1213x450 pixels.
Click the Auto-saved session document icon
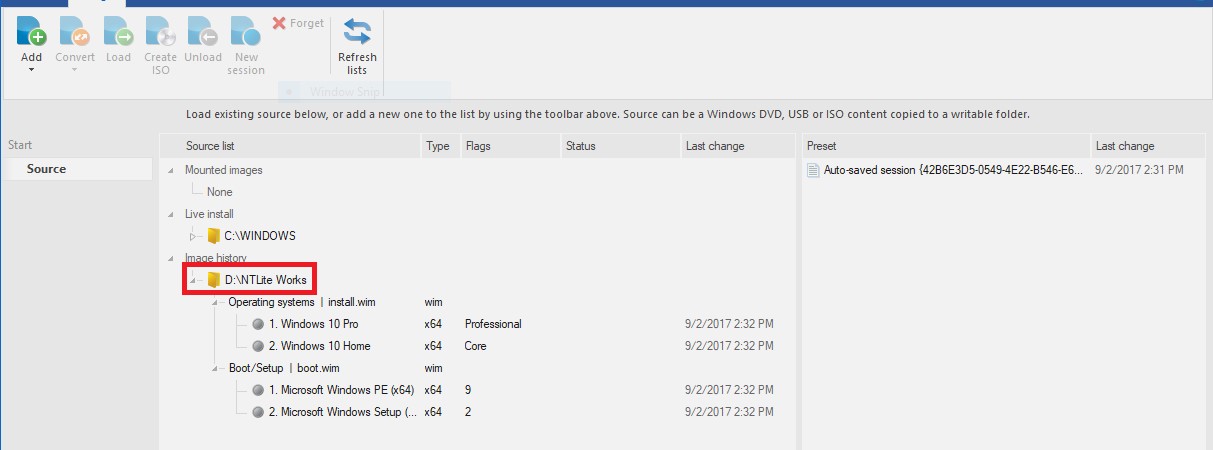(x=813, y=170)
